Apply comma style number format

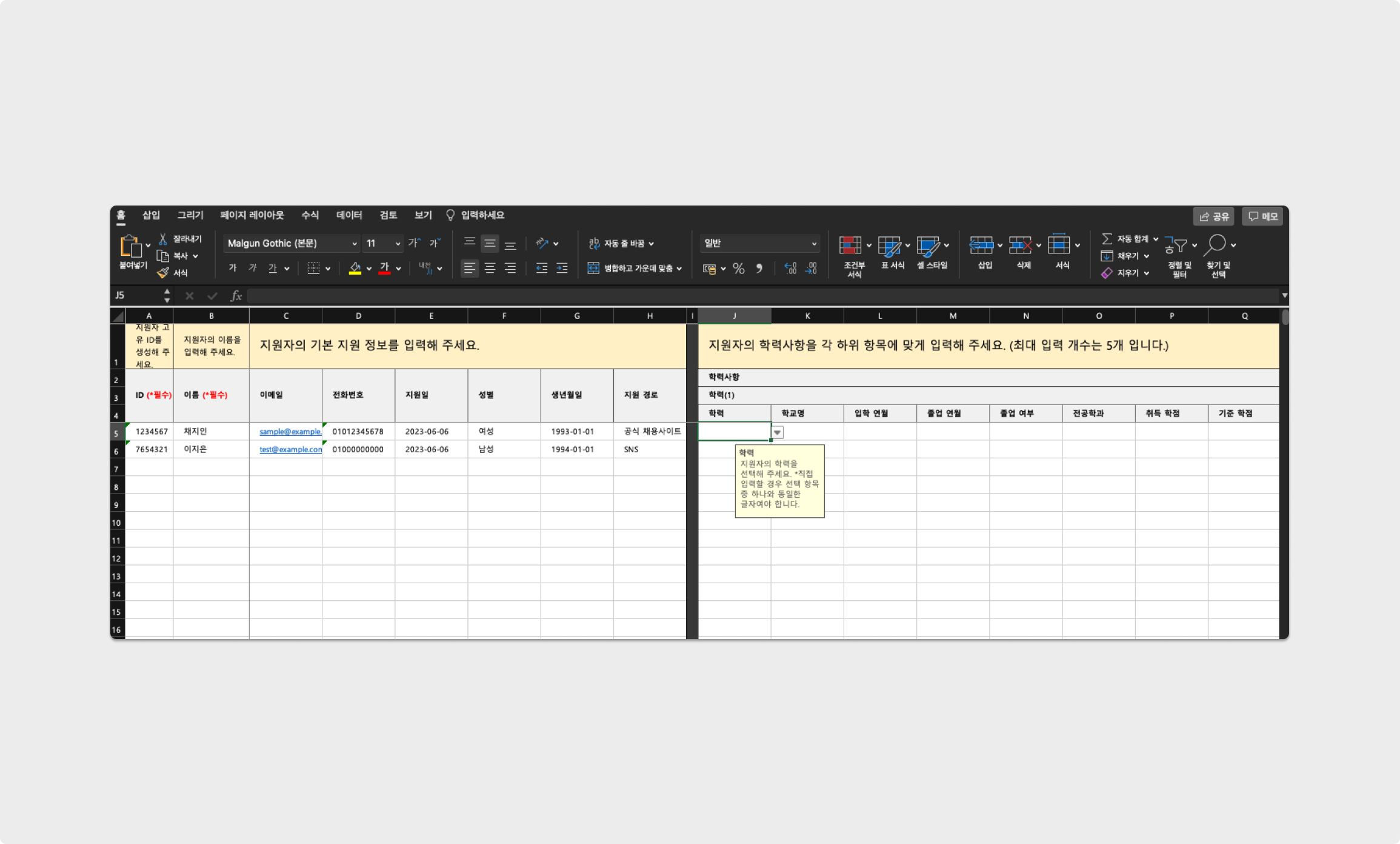click(759, 269)
